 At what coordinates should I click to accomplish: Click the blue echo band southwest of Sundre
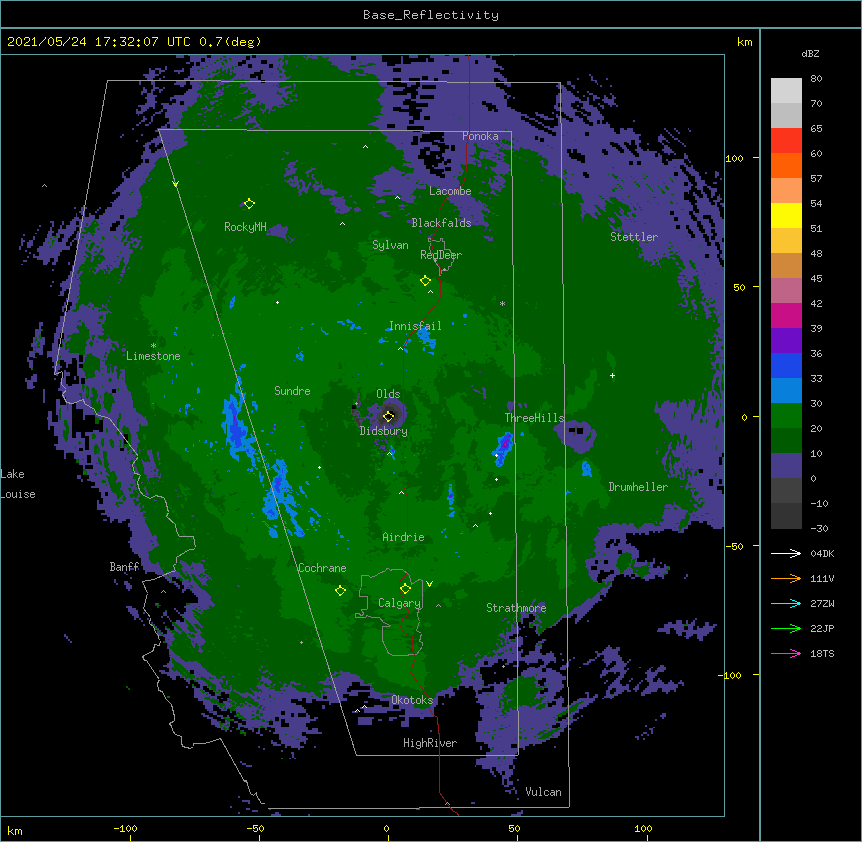(x=237, y=426)
